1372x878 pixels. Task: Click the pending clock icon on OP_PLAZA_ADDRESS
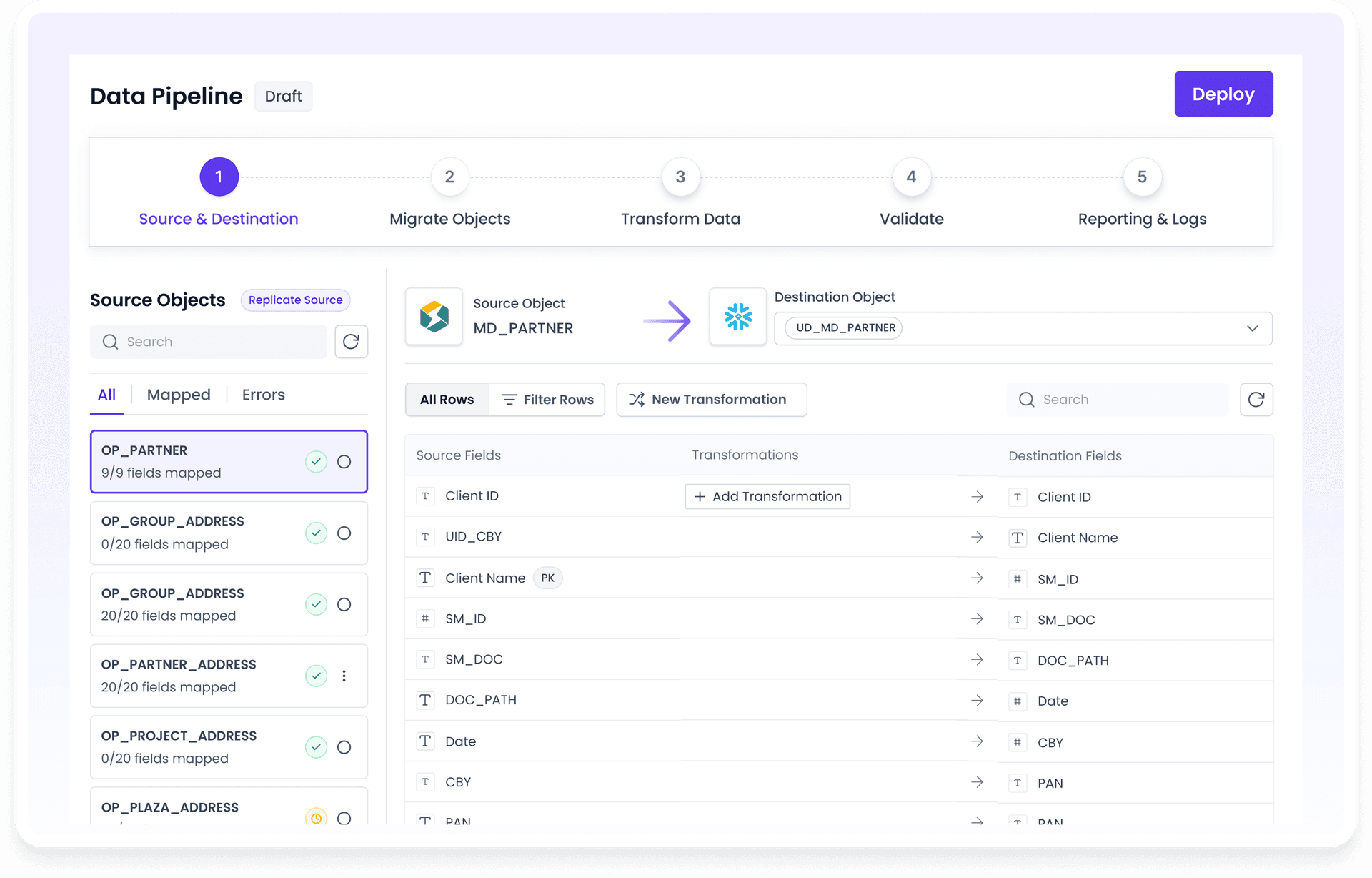(317, 818)
